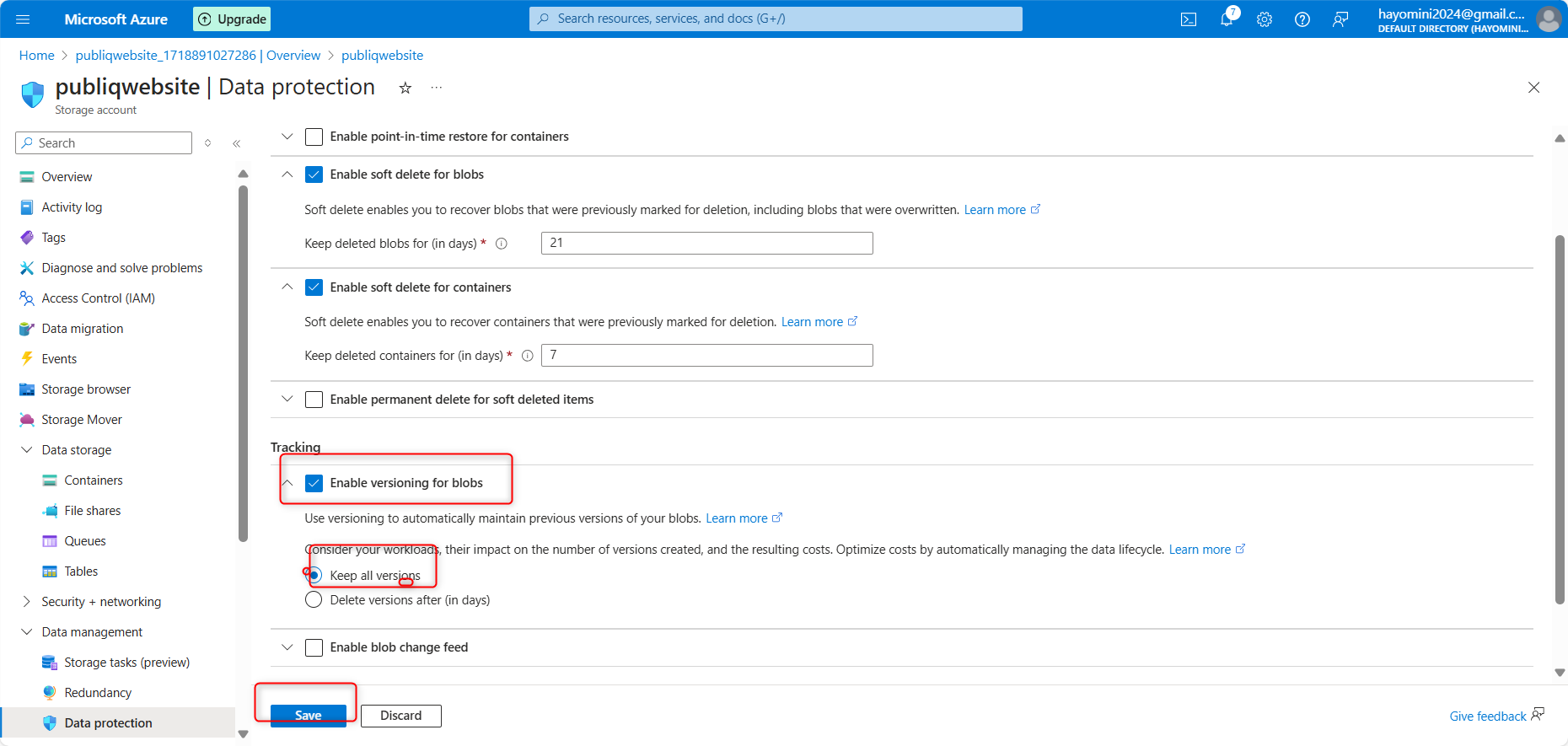Expand Security + networking in sidebar

[x=26, y=602]
